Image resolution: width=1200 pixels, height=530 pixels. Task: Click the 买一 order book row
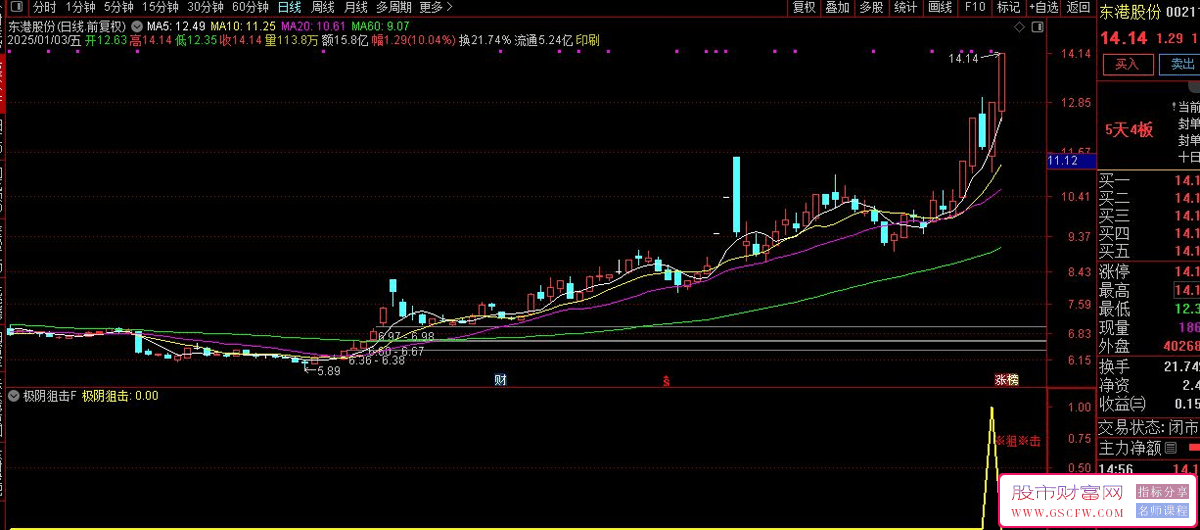1149,181
